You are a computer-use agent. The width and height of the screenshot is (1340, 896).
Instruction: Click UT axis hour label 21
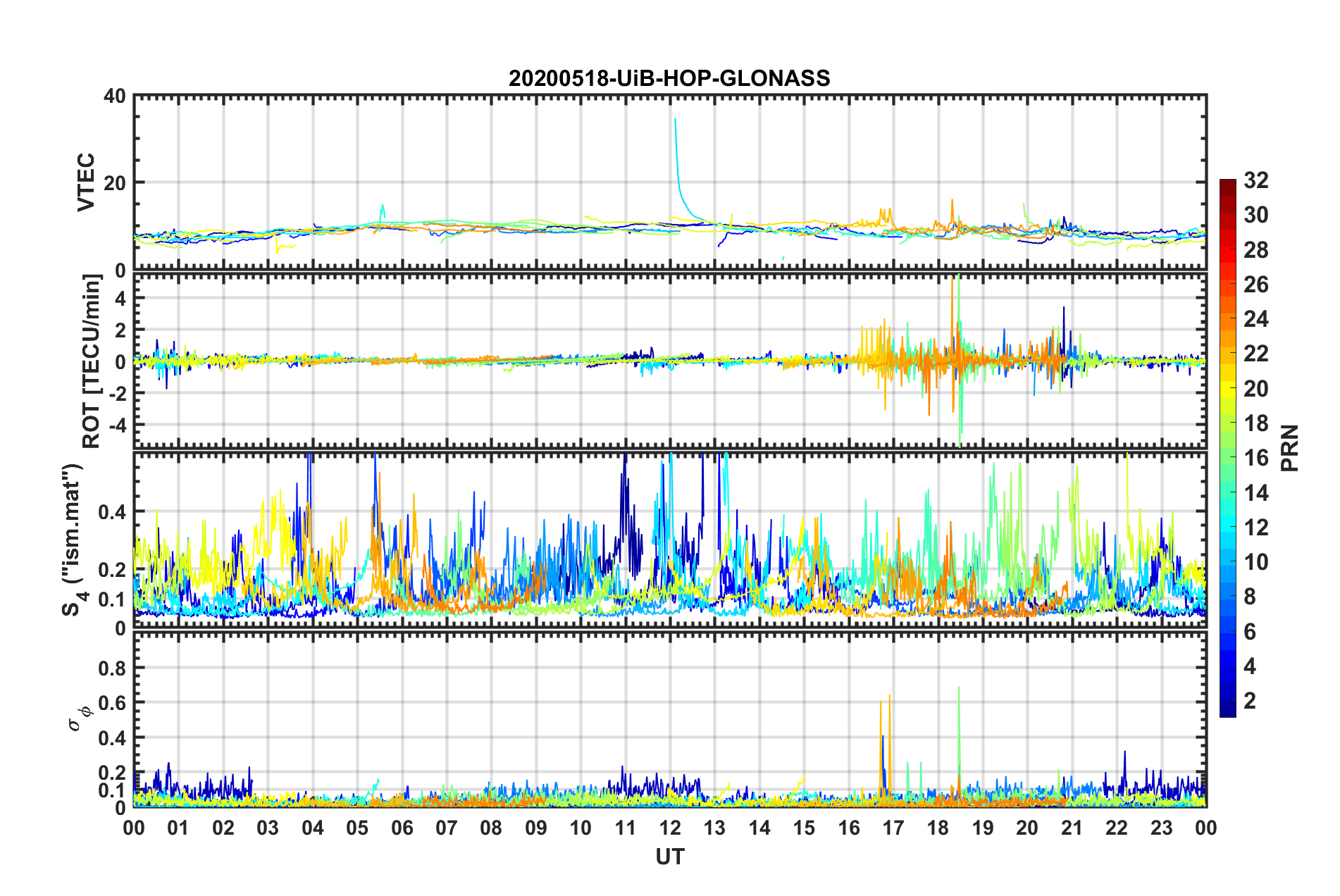[x=1072, y=828]
